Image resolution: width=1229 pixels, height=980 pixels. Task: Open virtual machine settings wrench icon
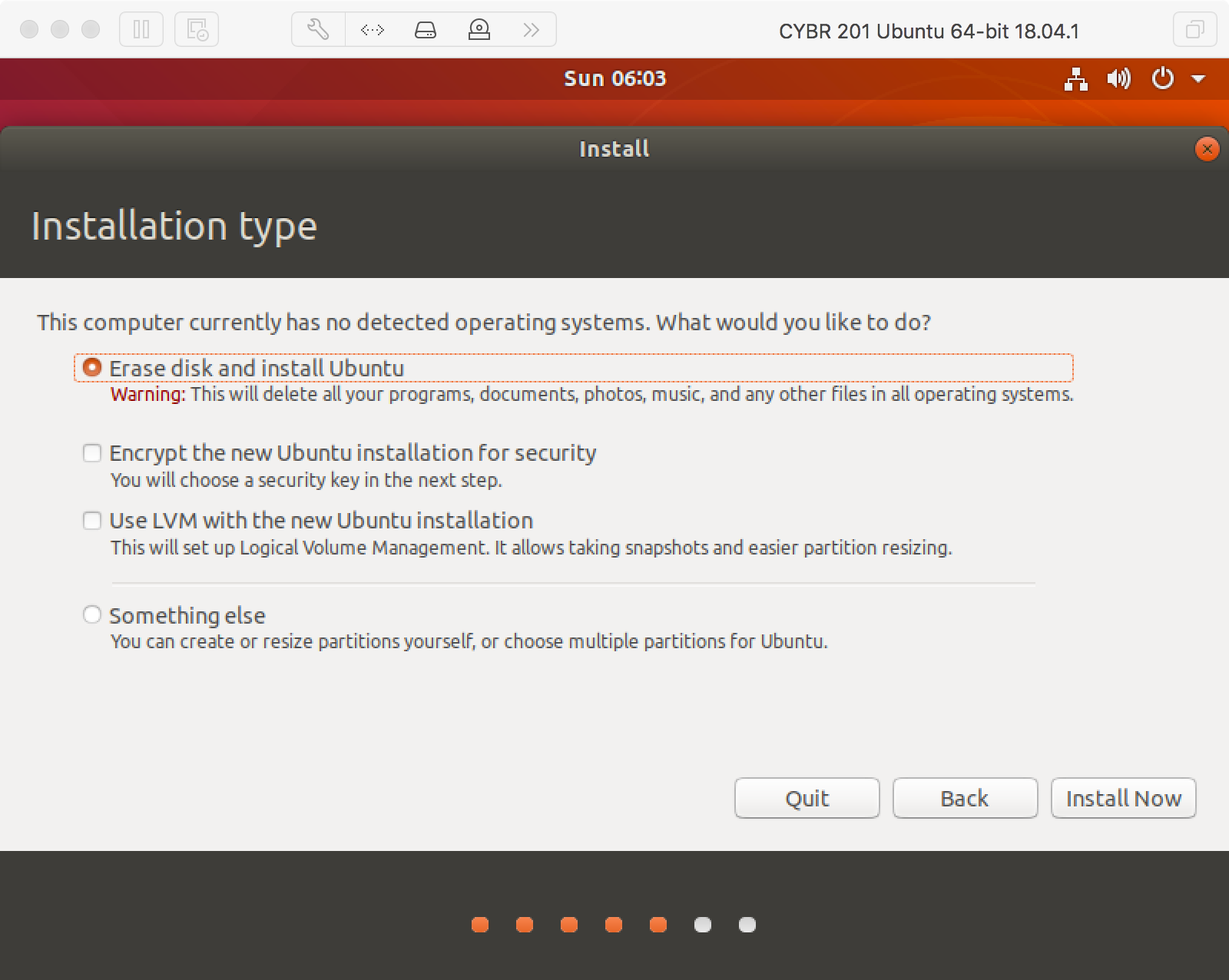pyautogui.click(x=318, y=30)
